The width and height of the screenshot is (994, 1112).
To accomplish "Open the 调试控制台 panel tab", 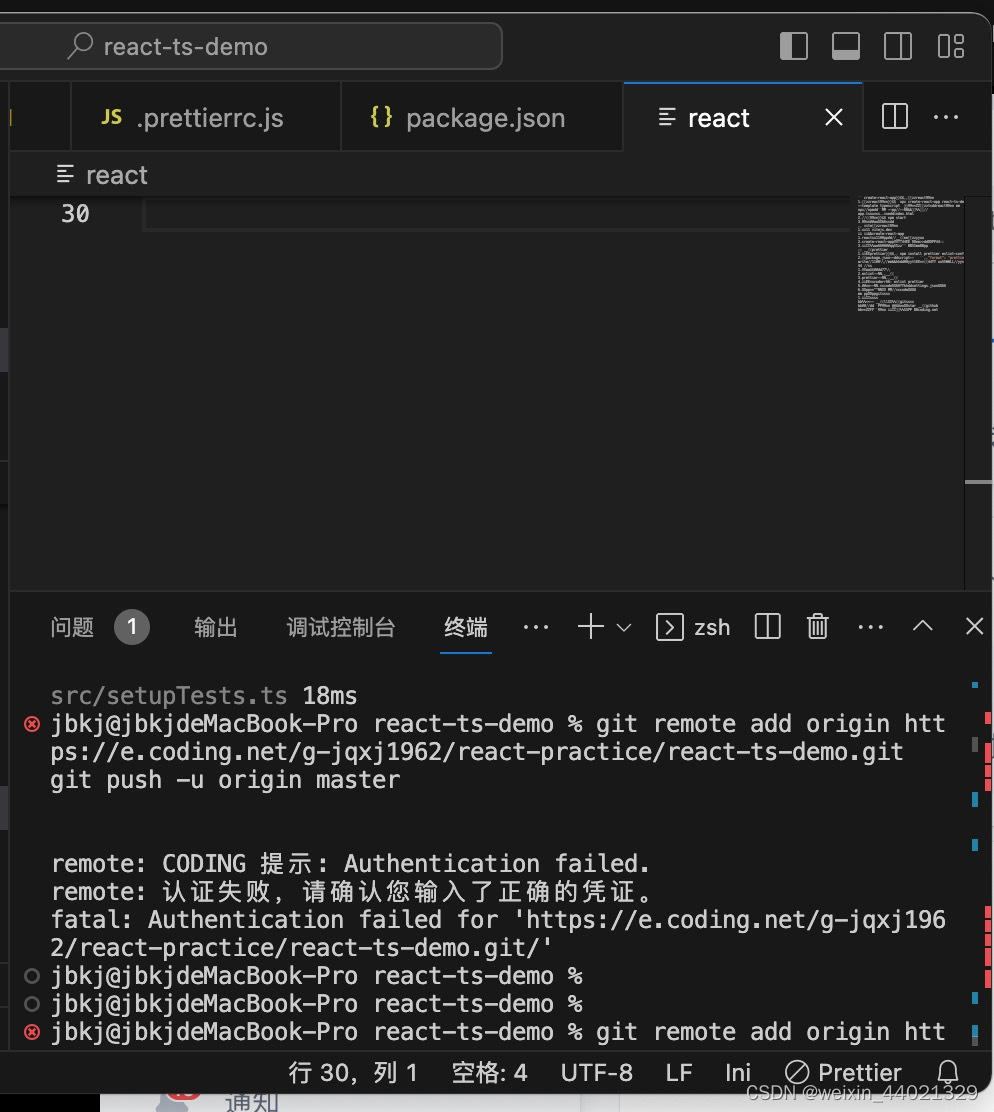I will click(x=341, y=627).
